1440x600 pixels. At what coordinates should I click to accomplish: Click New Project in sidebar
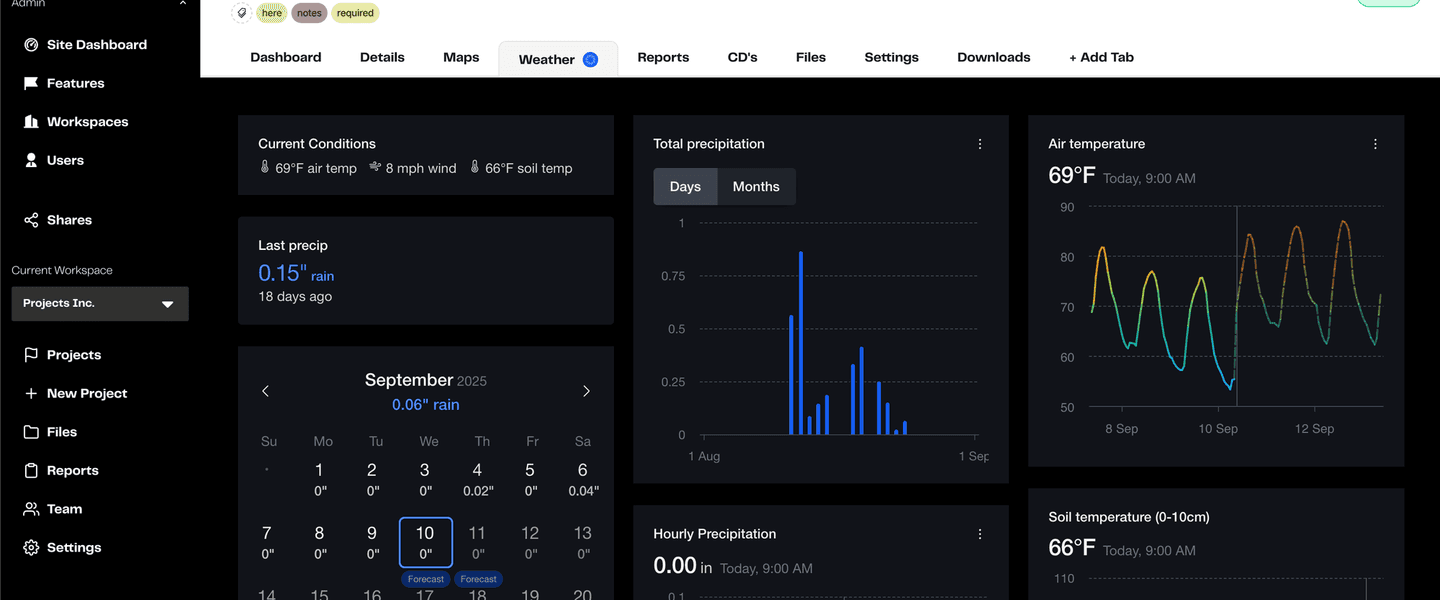pos(86,394)
